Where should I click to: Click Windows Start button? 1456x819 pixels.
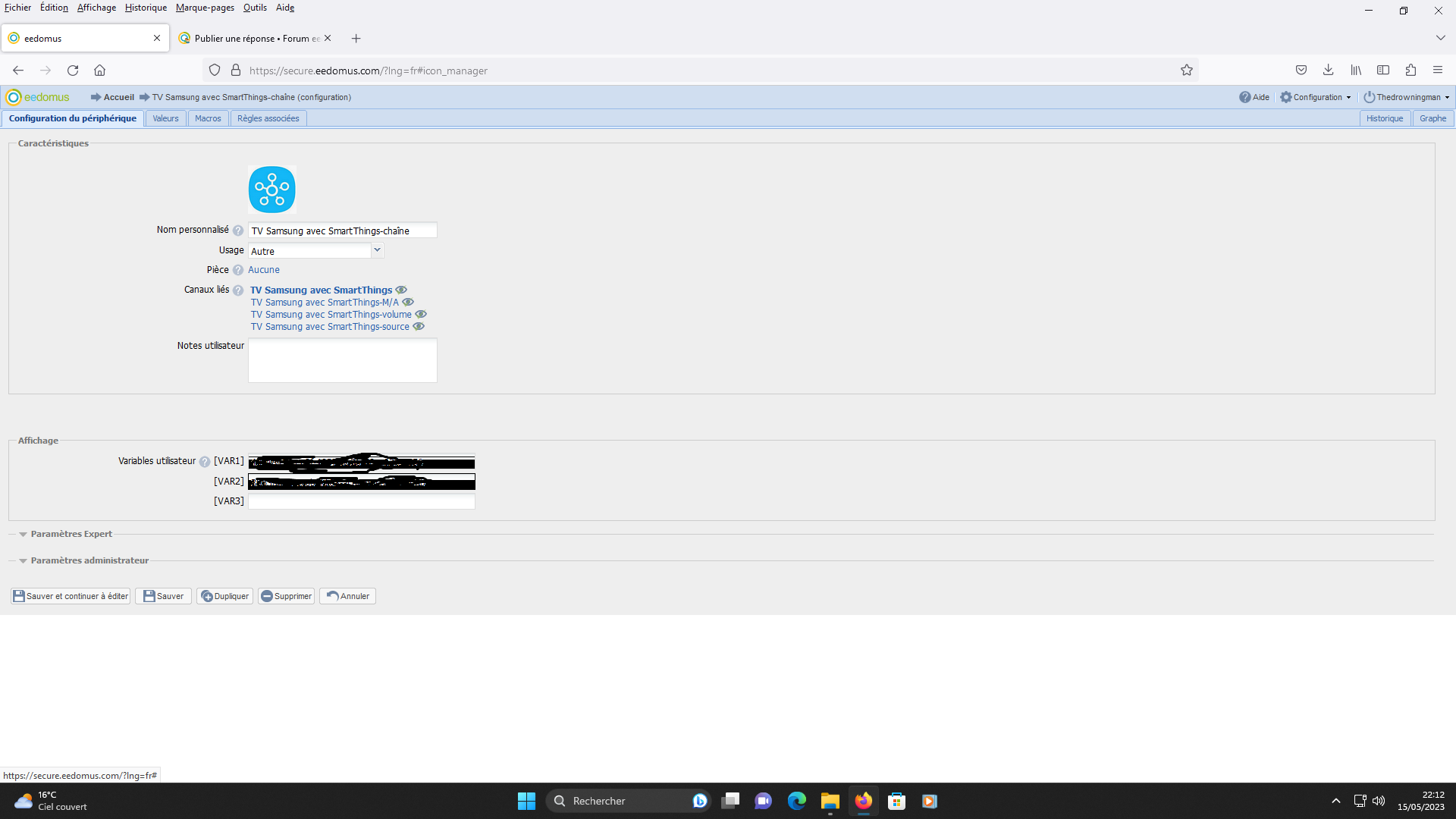pos(526,801)
